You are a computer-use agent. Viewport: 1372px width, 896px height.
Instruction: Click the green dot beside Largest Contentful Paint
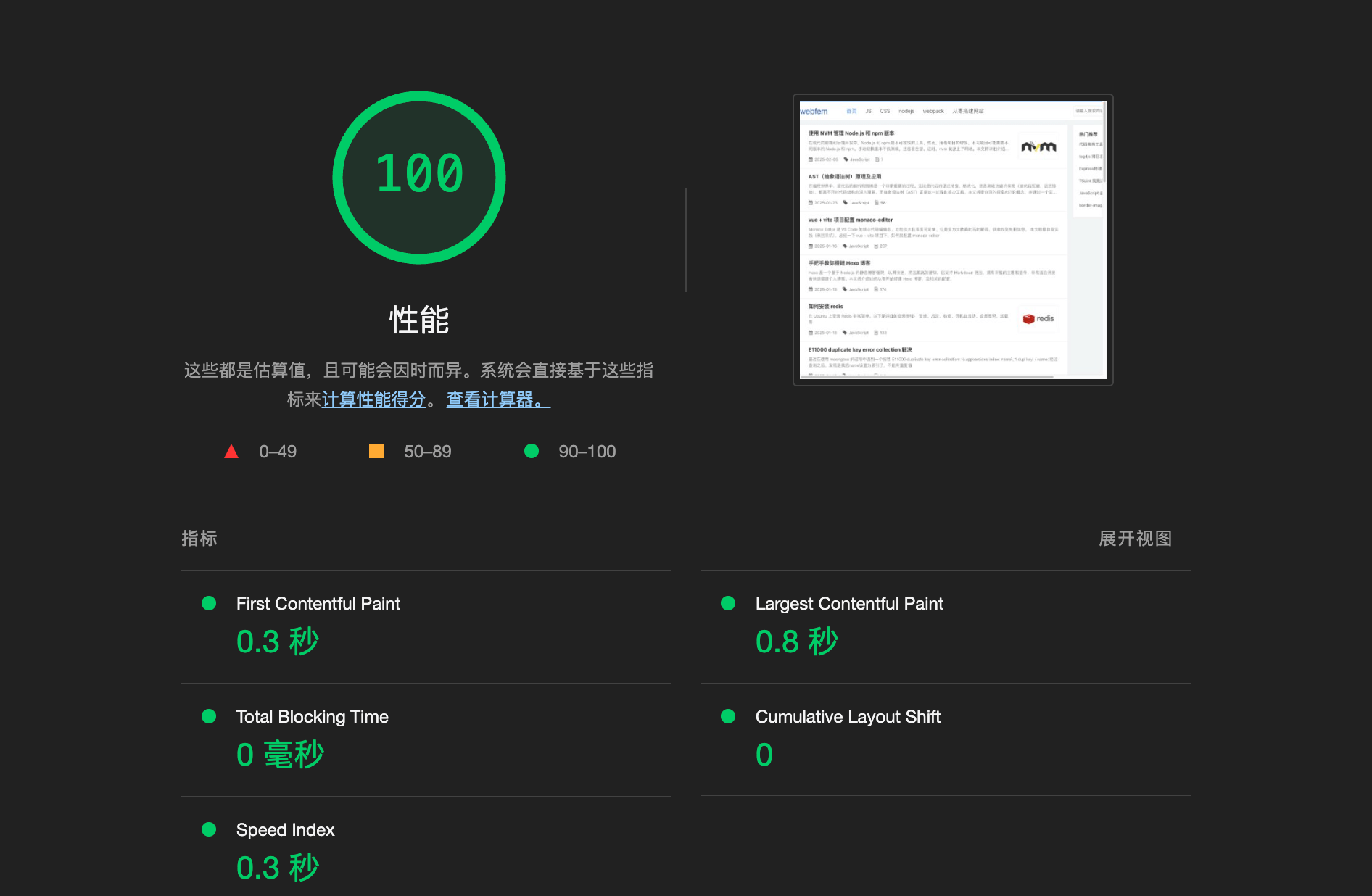click(728, 603)
